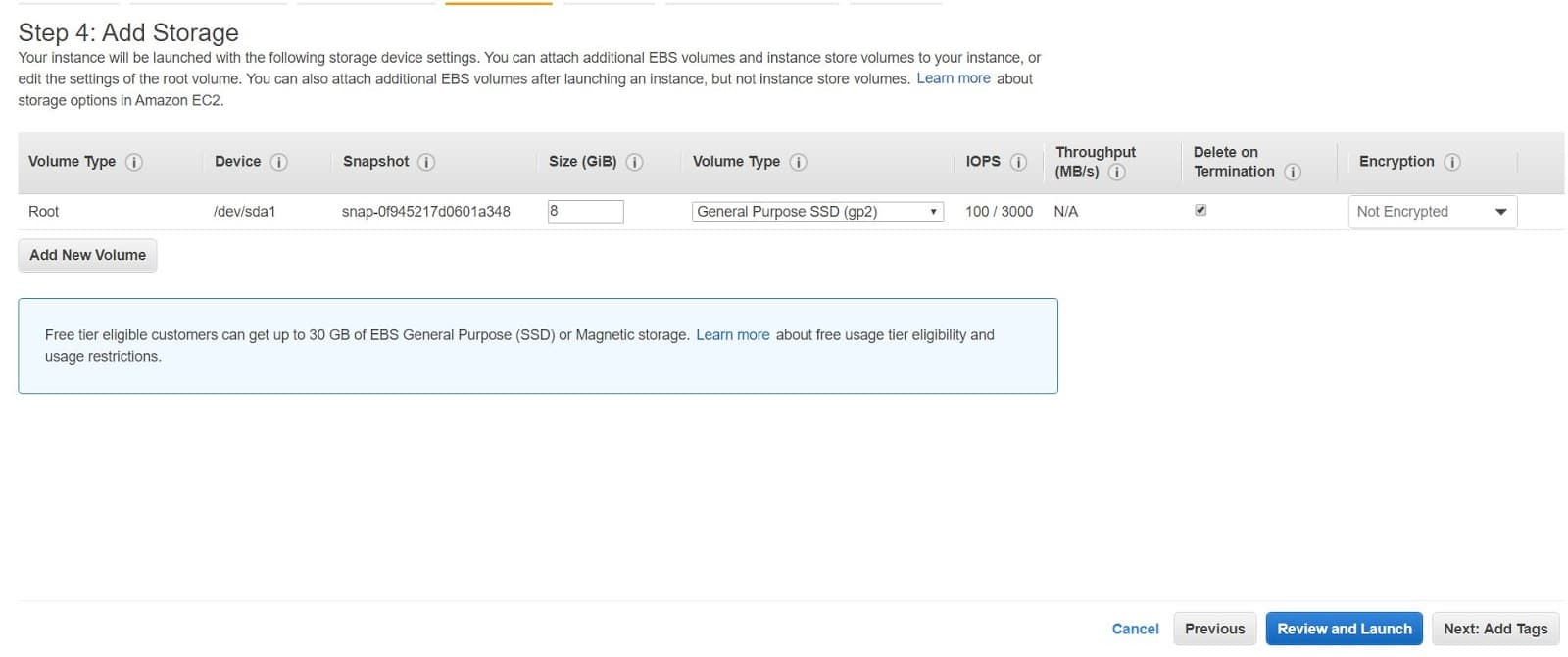Click info icon next to IOPS header
The image size is (1568, 657).
[x=1019, y=162]
